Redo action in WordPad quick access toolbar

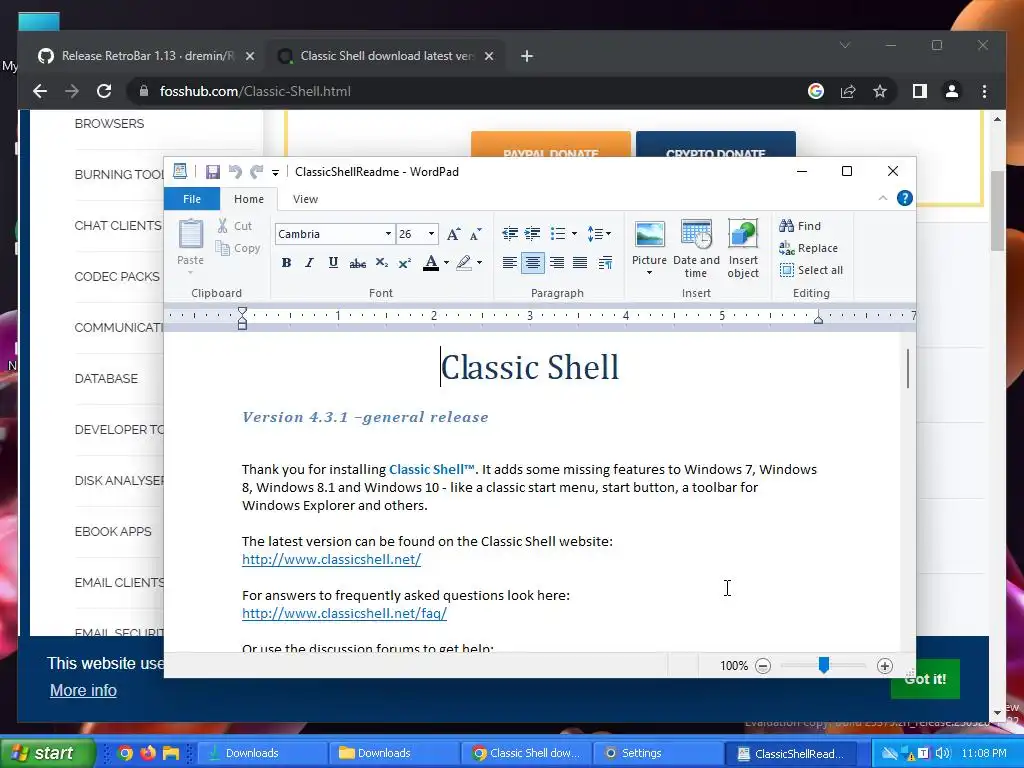pos(257,172)
